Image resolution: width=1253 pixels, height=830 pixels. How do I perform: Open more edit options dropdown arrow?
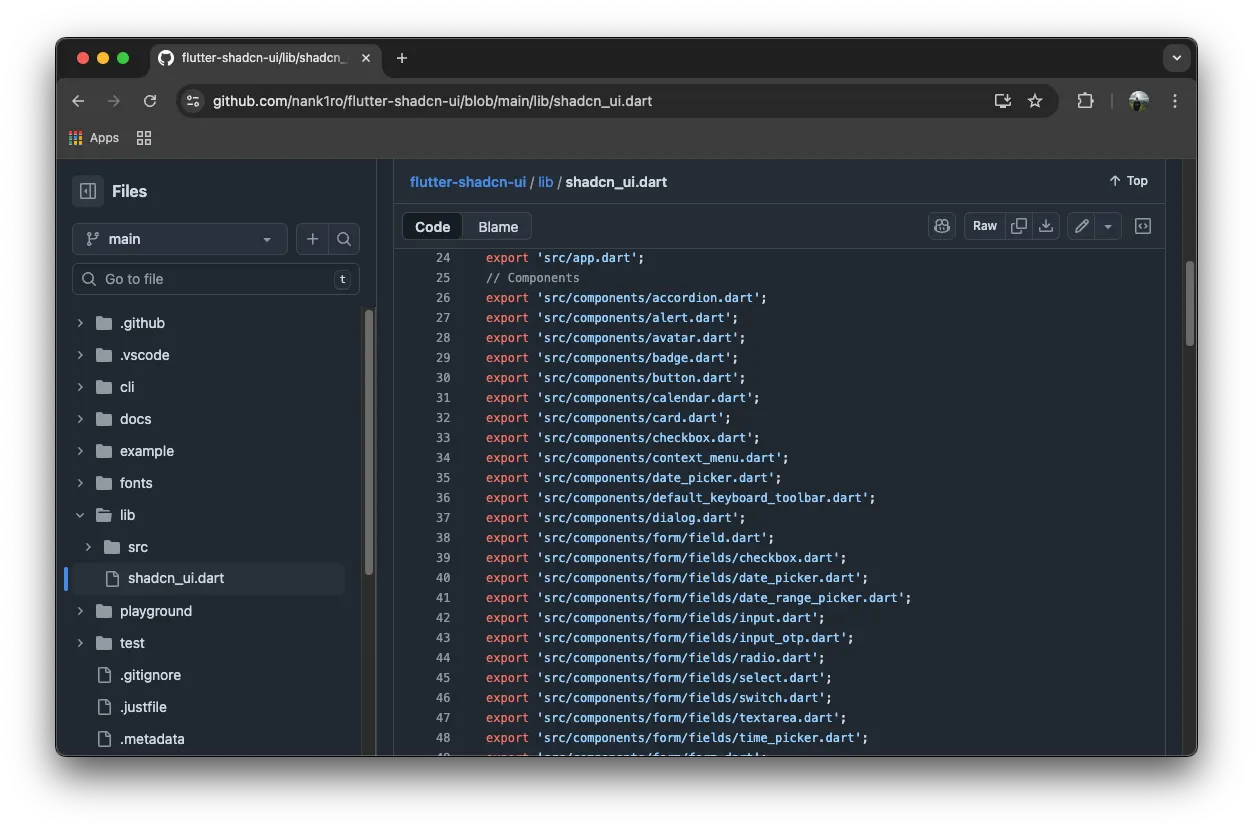(x=1108, y=226)
